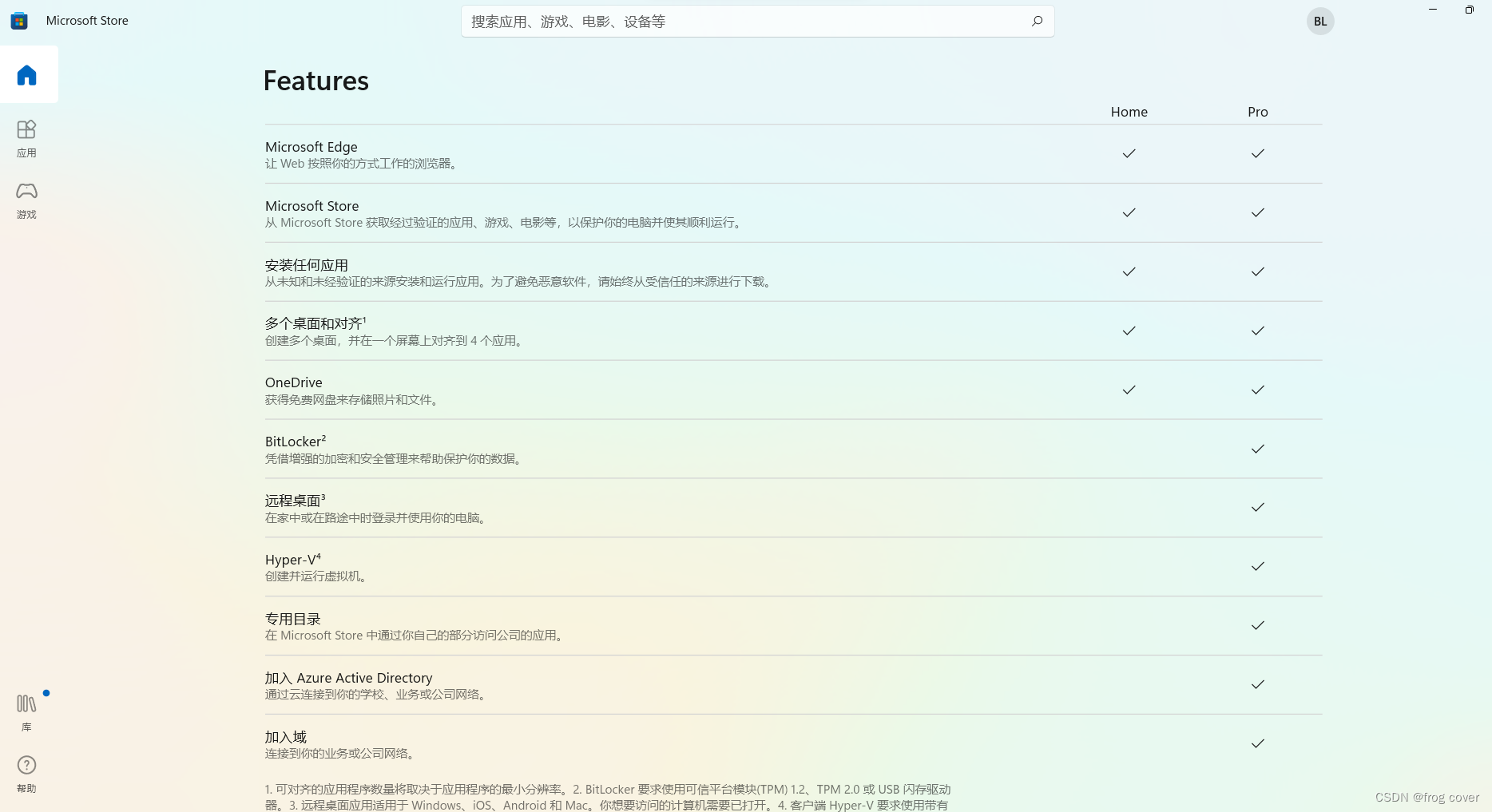The image size is (1492, 812).
Task: Click the Pro checkmark for Azure Active Directory
Action: click(1258, 684)
